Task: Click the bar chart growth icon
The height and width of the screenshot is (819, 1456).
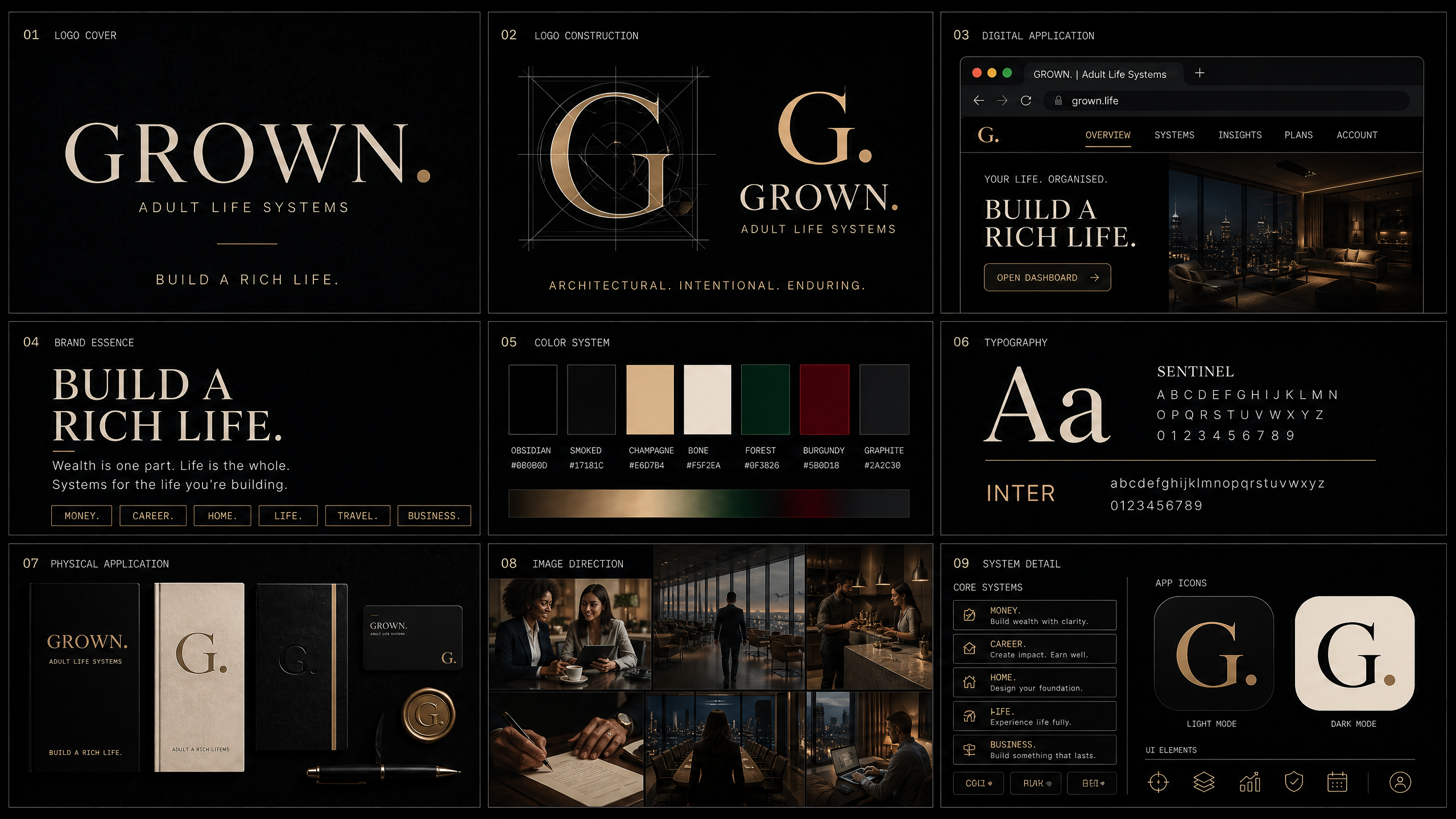Action: (x=1250, y=783)
